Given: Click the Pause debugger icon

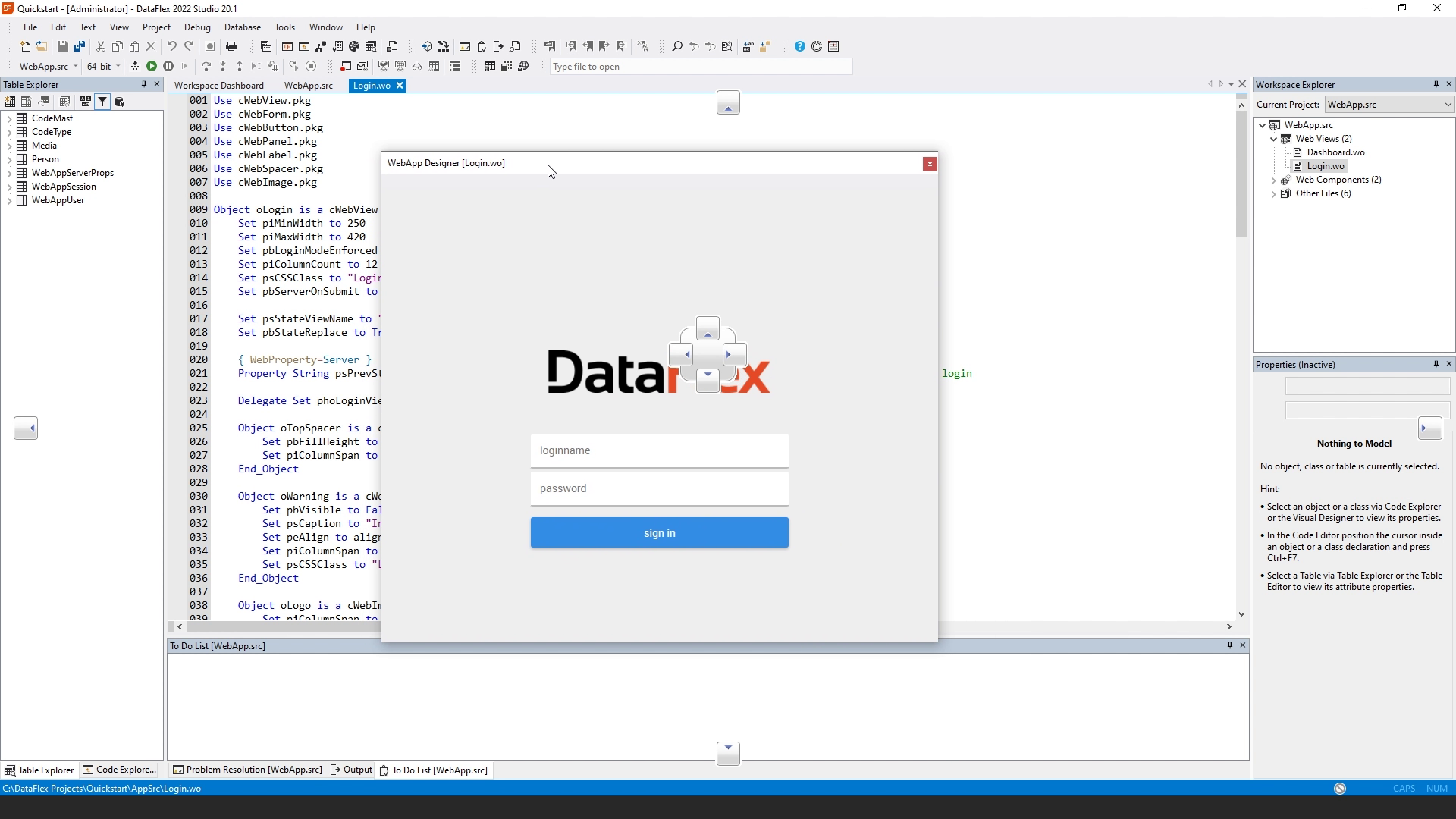Looking at the screenshot, I should point(168,66).
